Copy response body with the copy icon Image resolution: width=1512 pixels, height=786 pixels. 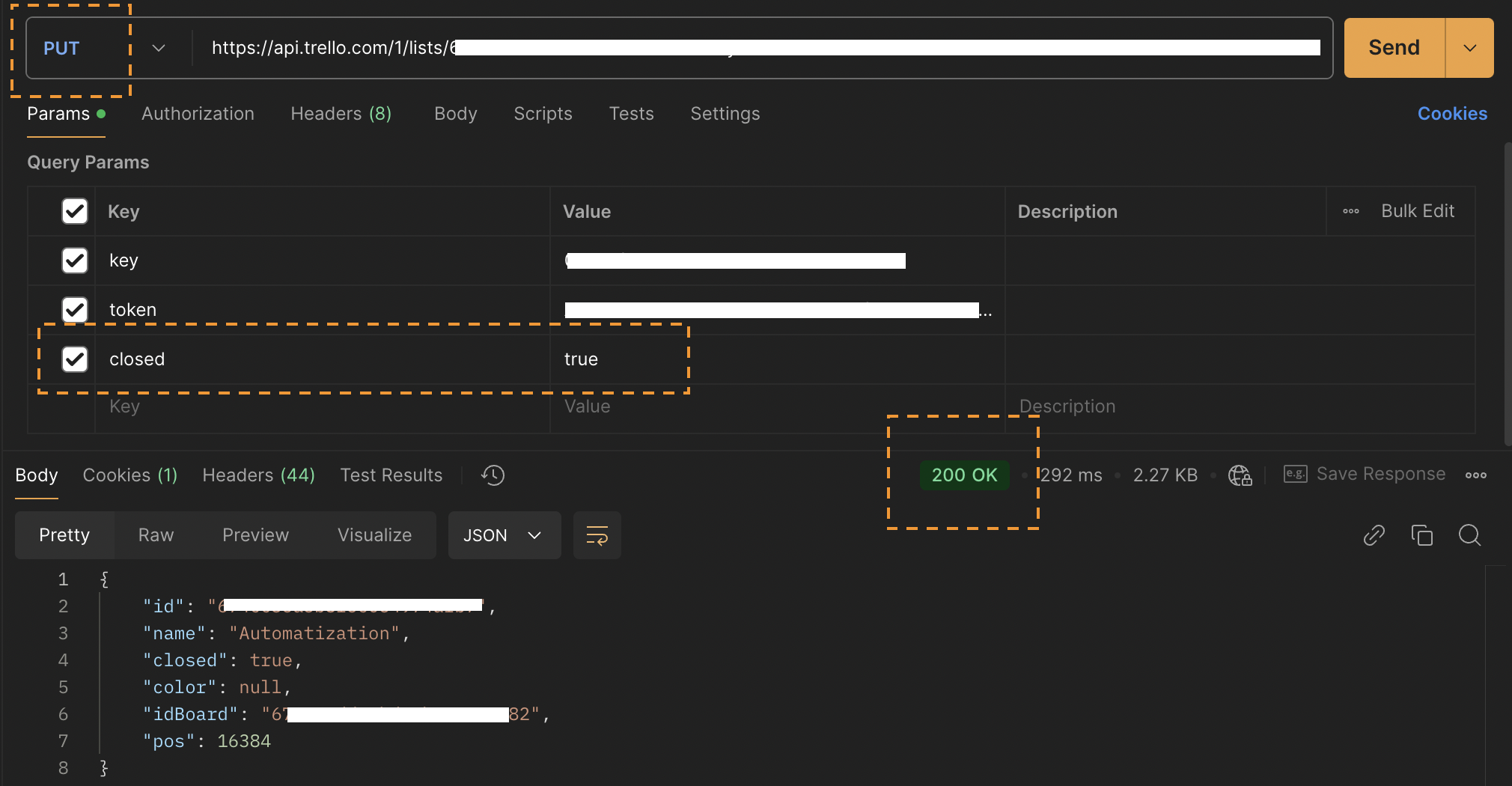(1421, 535)
